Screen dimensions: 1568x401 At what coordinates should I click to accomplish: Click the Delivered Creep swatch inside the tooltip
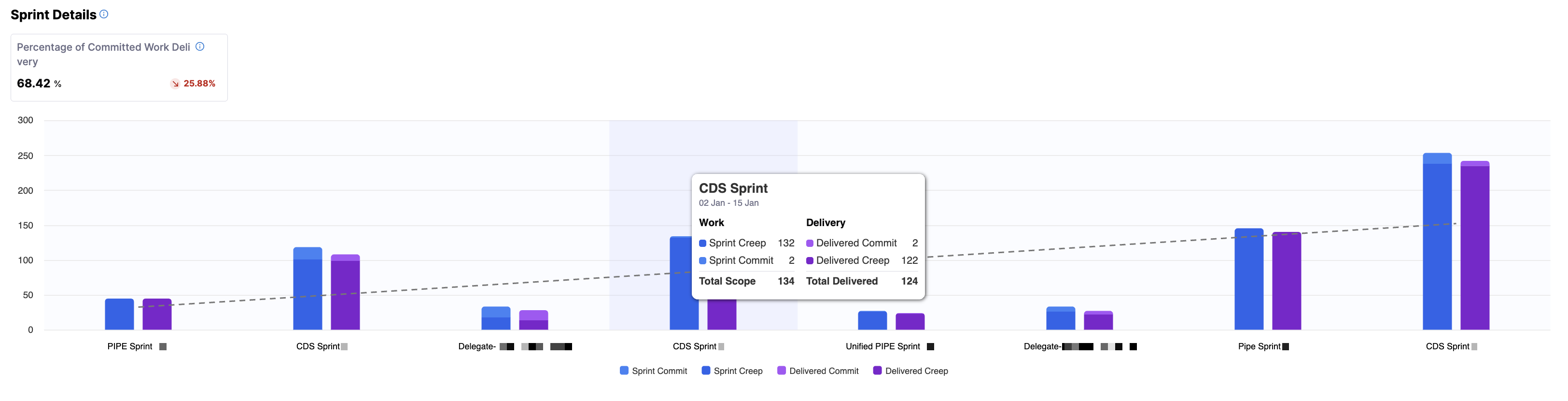[x=810, y=261]
